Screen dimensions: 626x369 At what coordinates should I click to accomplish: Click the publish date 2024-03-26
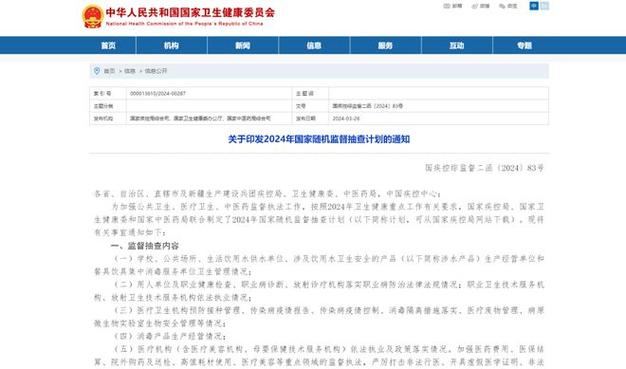346,119
